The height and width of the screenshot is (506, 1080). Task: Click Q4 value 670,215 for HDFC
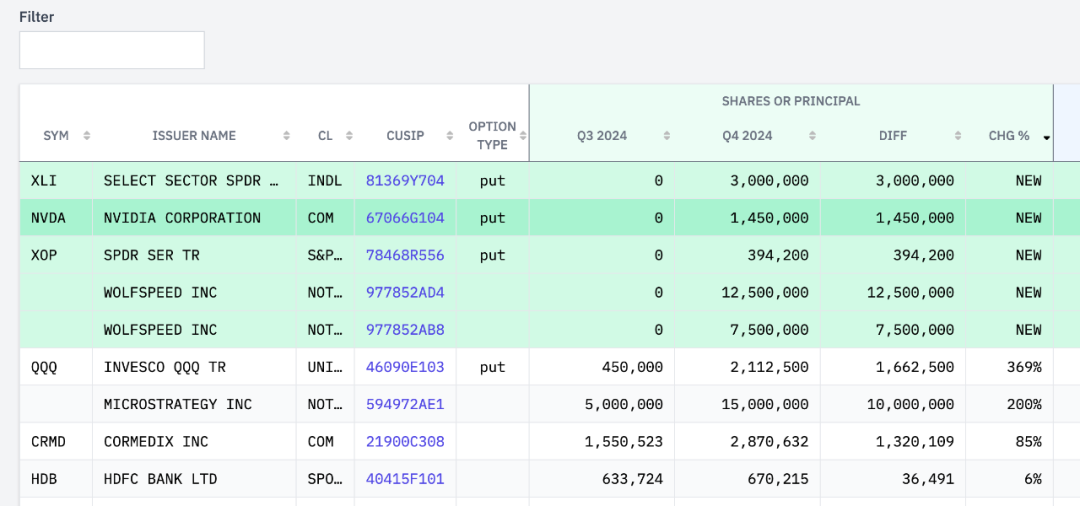click(x=778, y=478)
